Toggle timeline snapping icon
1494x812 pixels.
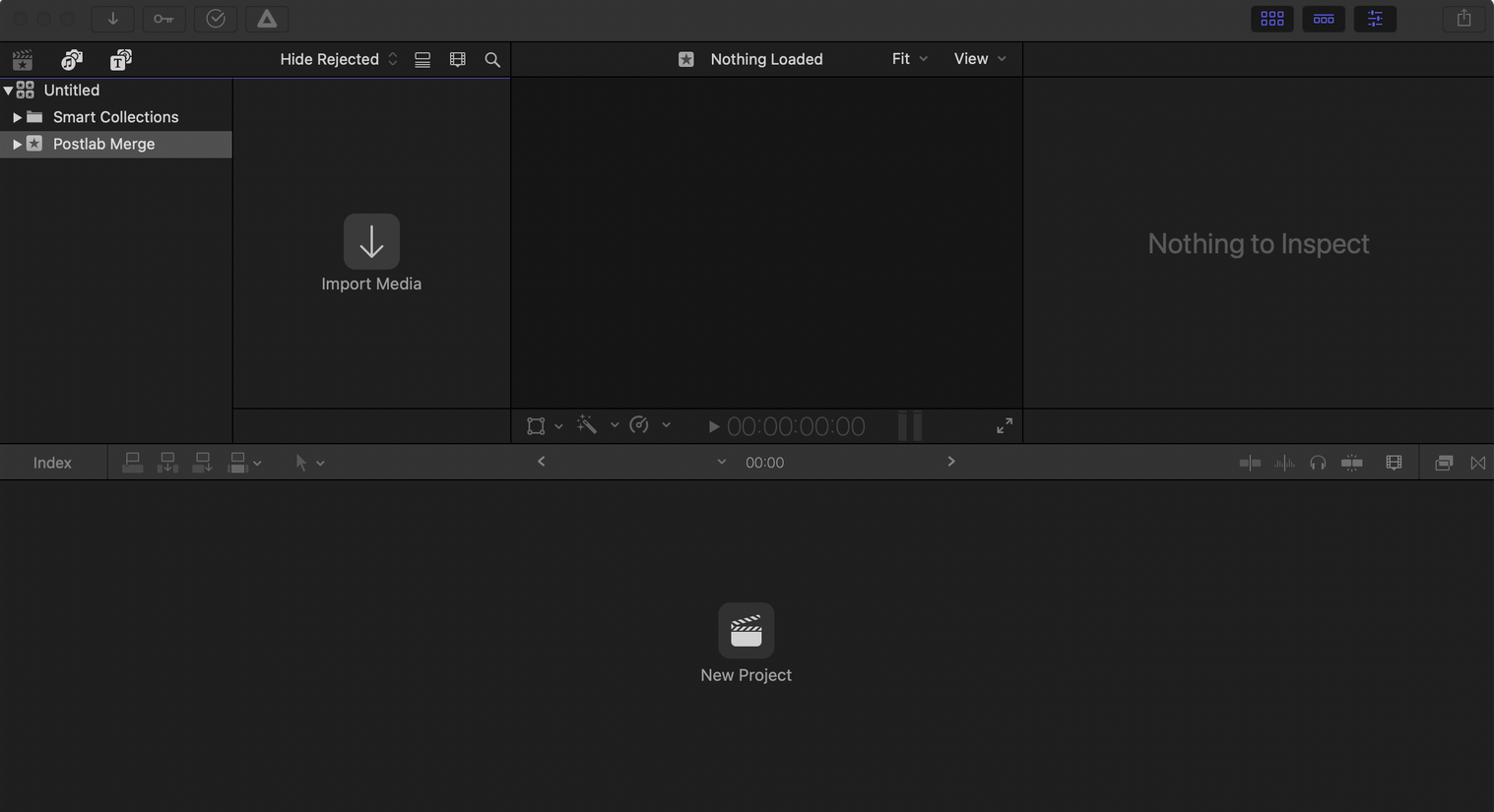(x=1352, y=463)
